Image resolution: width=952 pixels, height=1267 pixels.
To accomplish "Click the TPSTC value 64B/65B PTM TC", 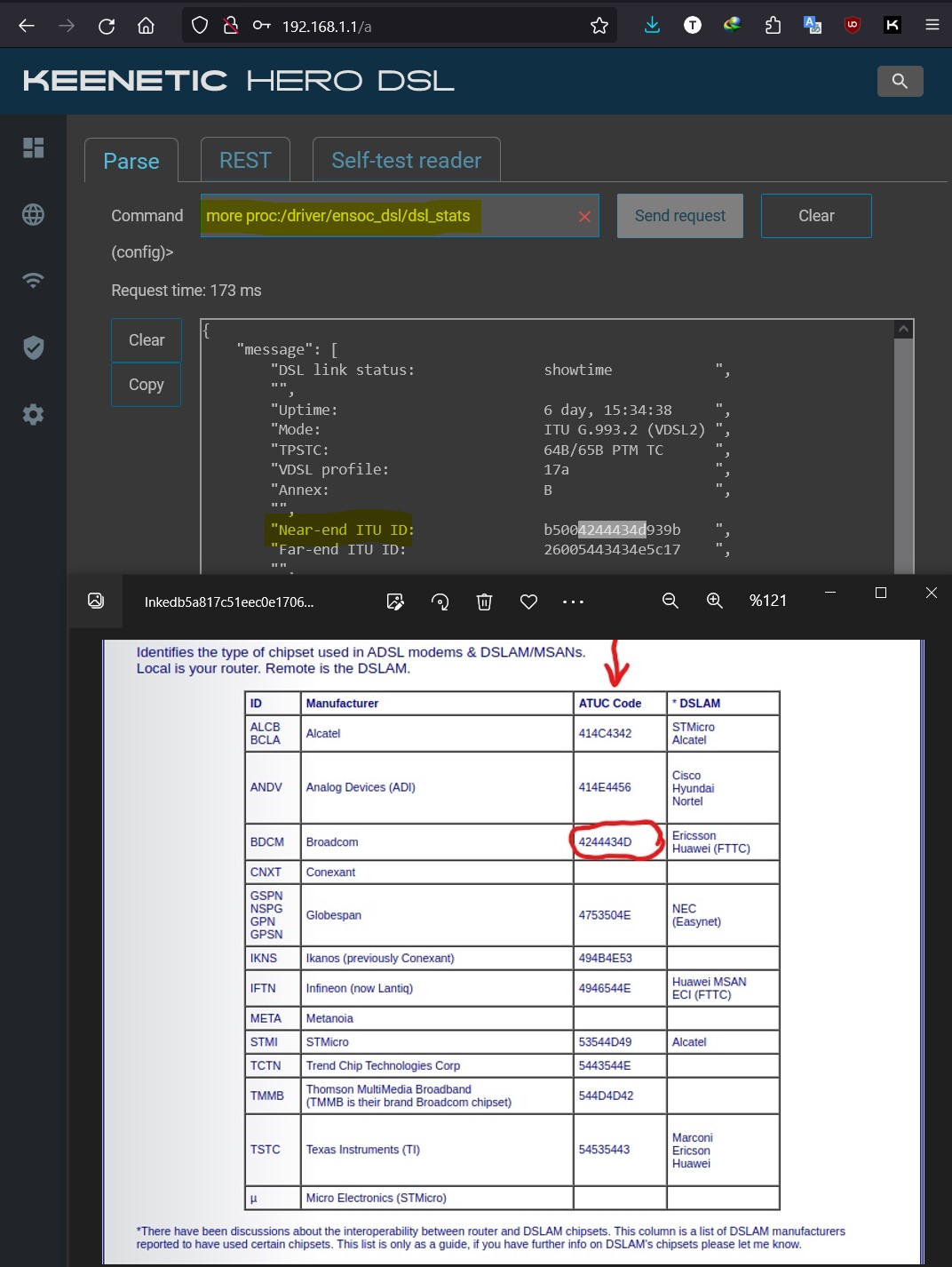I will (604, 450).
